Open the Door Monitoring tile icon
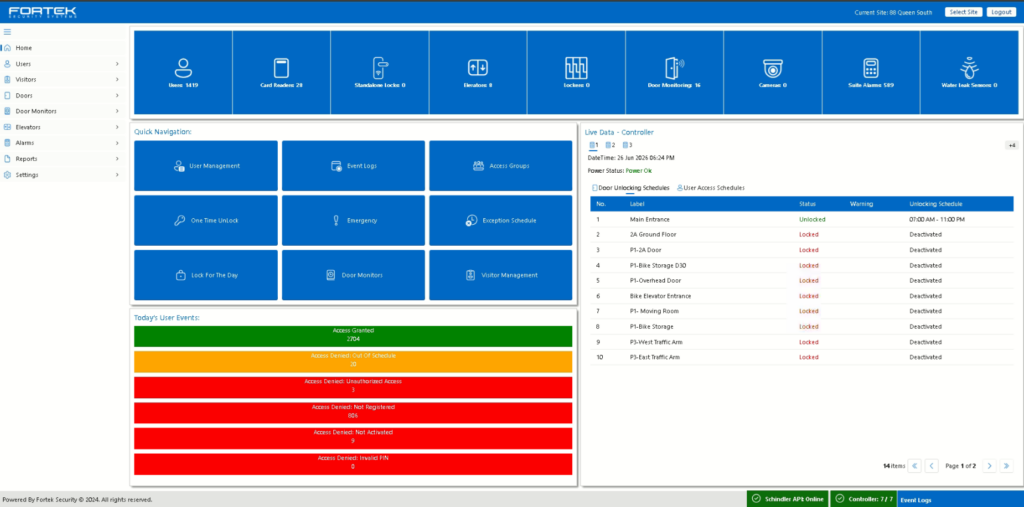This screenshot has width=1024, height=507. pos(675,68)
